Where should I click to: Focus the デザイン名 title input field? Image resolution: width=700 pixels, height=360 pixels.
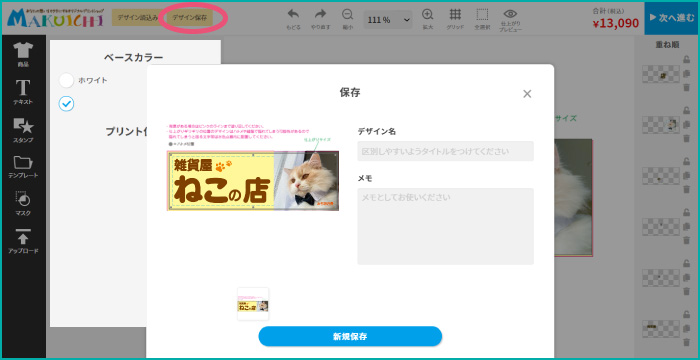pyautogui.click(x=445, y=151)
